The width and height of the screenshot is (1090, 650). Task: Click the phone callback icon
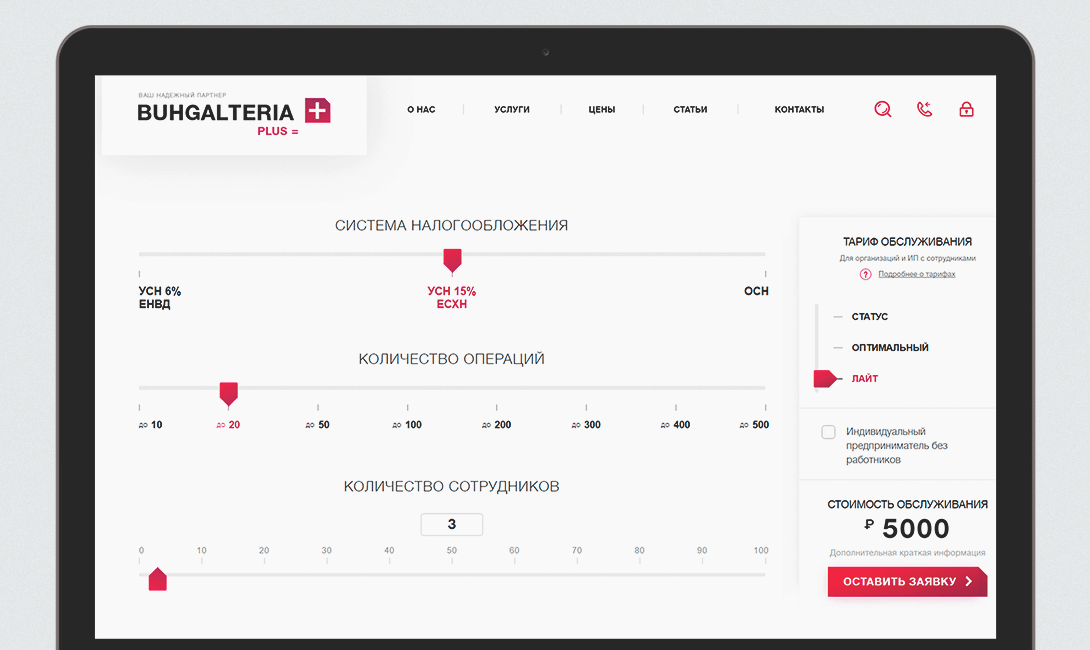[x=924, y=110]
